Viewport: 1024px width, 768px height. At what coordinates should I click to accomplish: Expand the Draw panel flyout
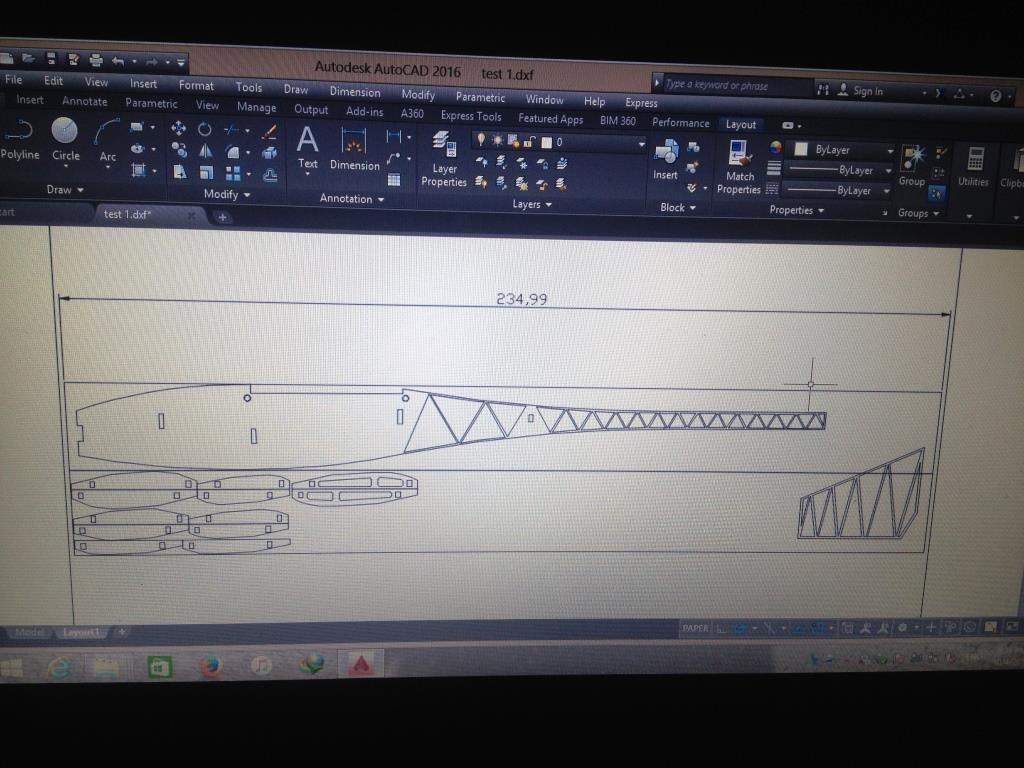point(65,189)
